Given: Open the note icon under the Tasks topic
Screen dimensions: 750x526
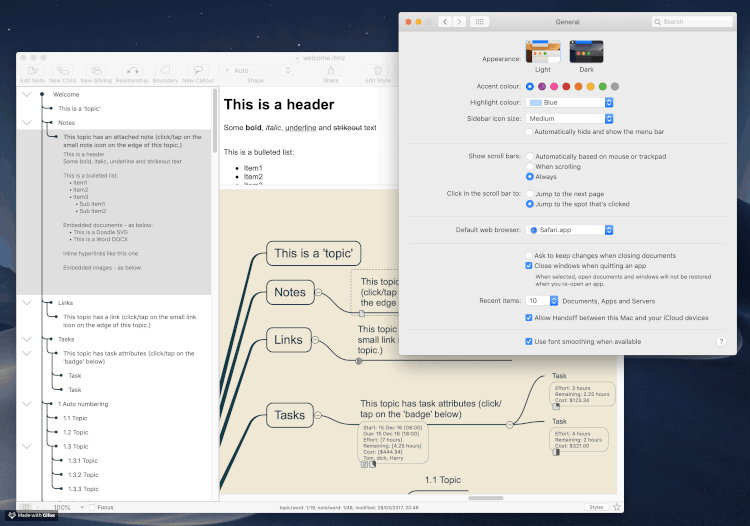Looking at the screenshot, I should click(x=373, y=464).
